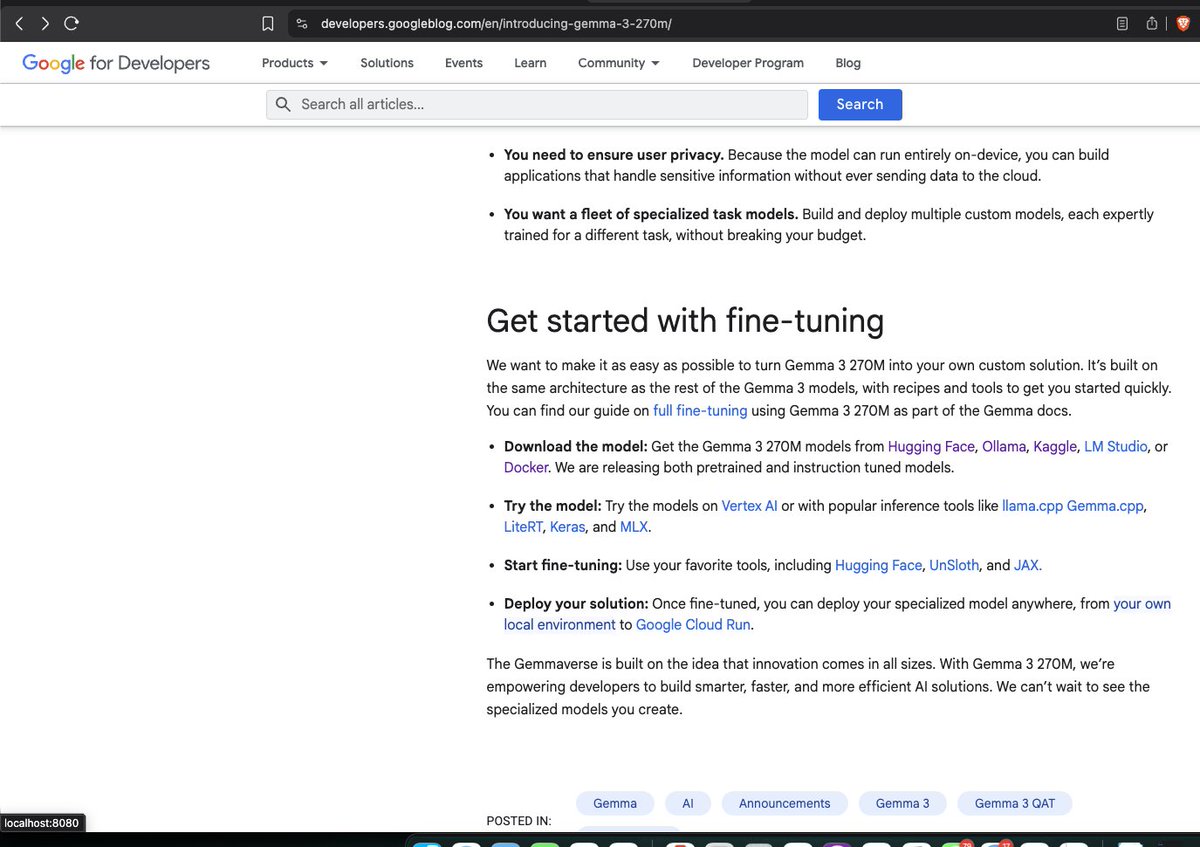The image size is (1200, 847).
Task: Click the bold Deploy your solution: label
Action: [x=576, y=604]
